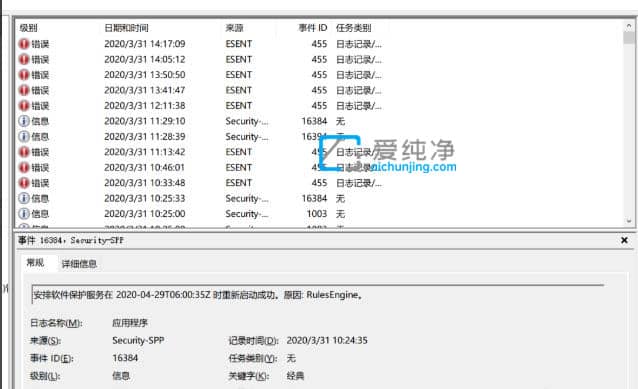Select the date cell 2020/3/31 13:50:50
Screen dimensions: 638x389
[145, 74]
